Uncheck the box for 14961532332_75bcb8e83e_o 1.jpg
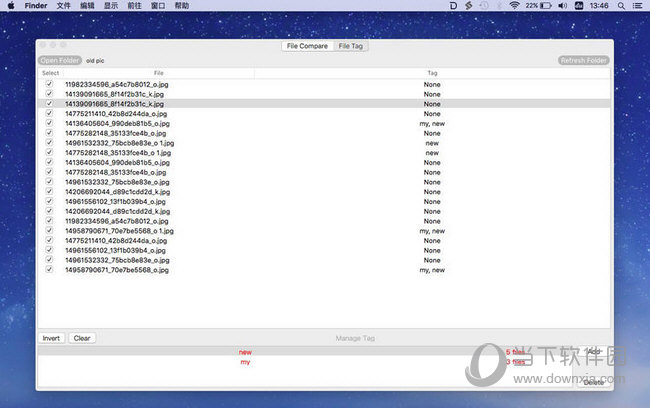The width and height of the screenshot is (650, 408). (x=49, y=142)
